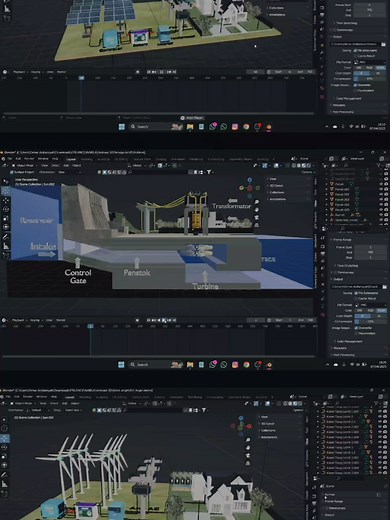Viewport: 390px width, 520px height.
Task: Open Render properties tab in middle window
Action: point(323,247)
